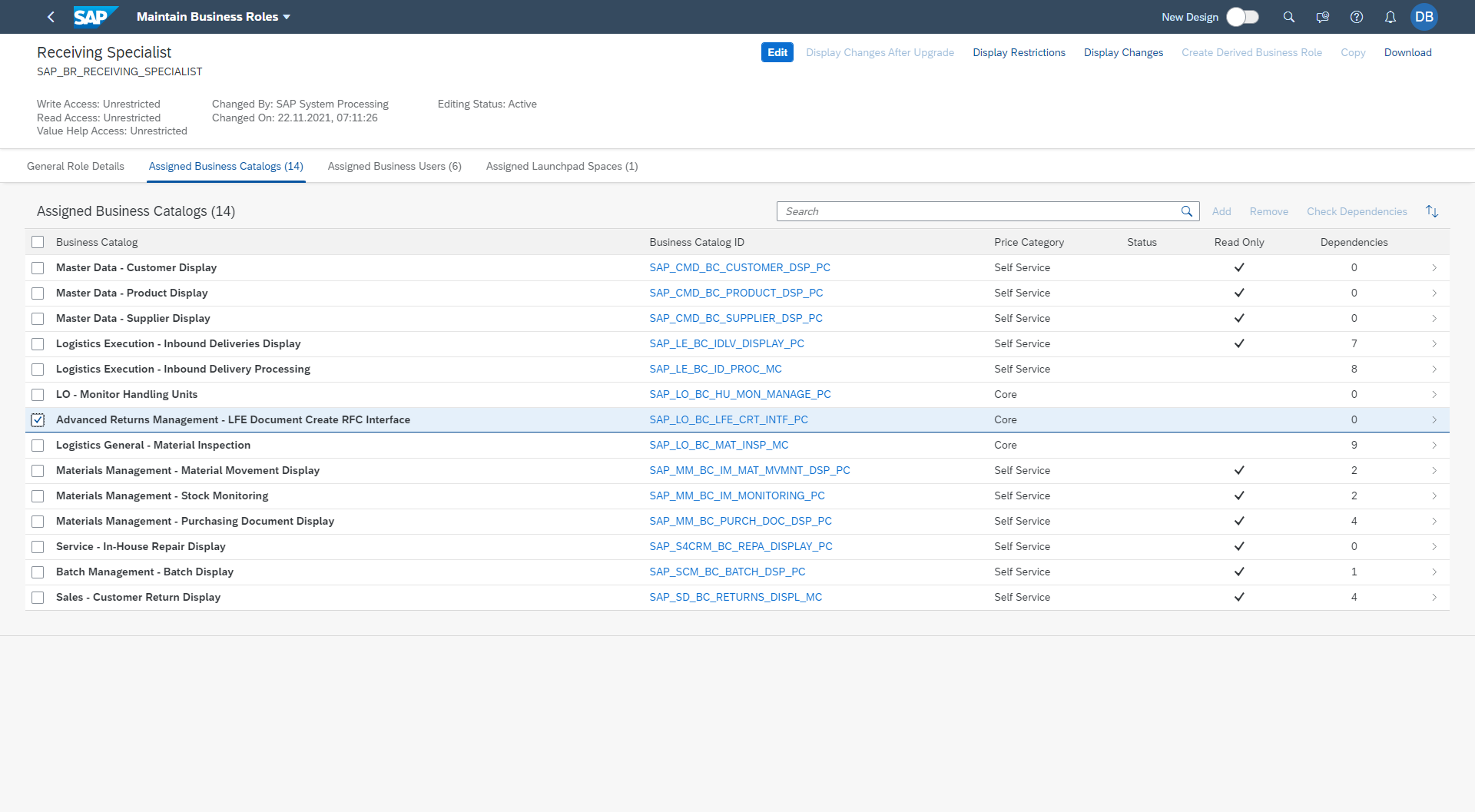Expand In-House Repair Display row chevron
This screenshot has width=1475, height=812.
pos(1434,547)
